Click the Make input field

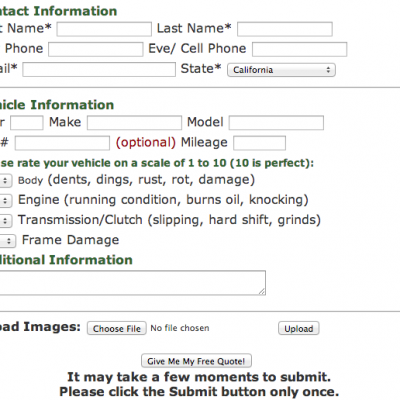point(134,123)
